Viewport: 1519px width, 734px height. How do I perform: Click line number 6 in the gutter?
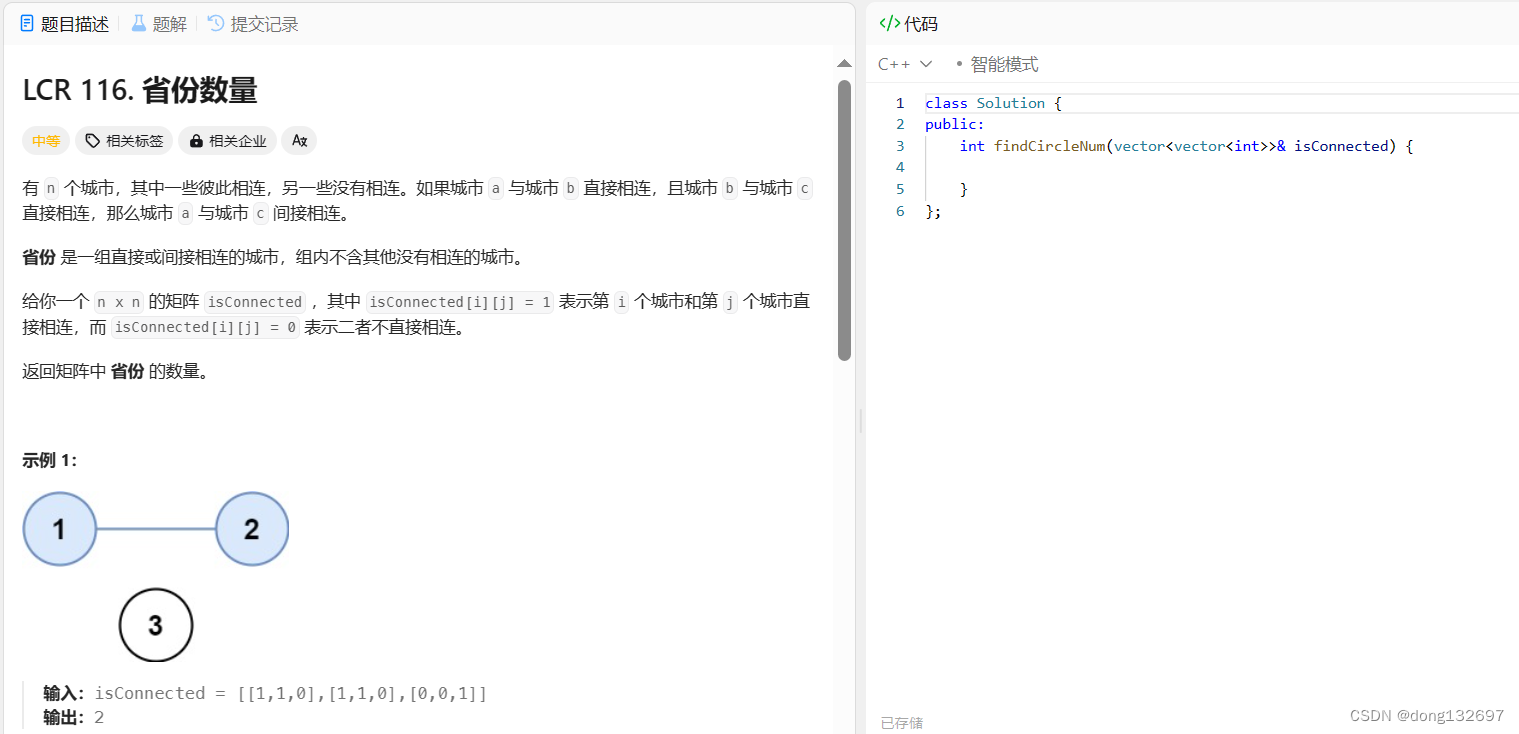[900, 211]
